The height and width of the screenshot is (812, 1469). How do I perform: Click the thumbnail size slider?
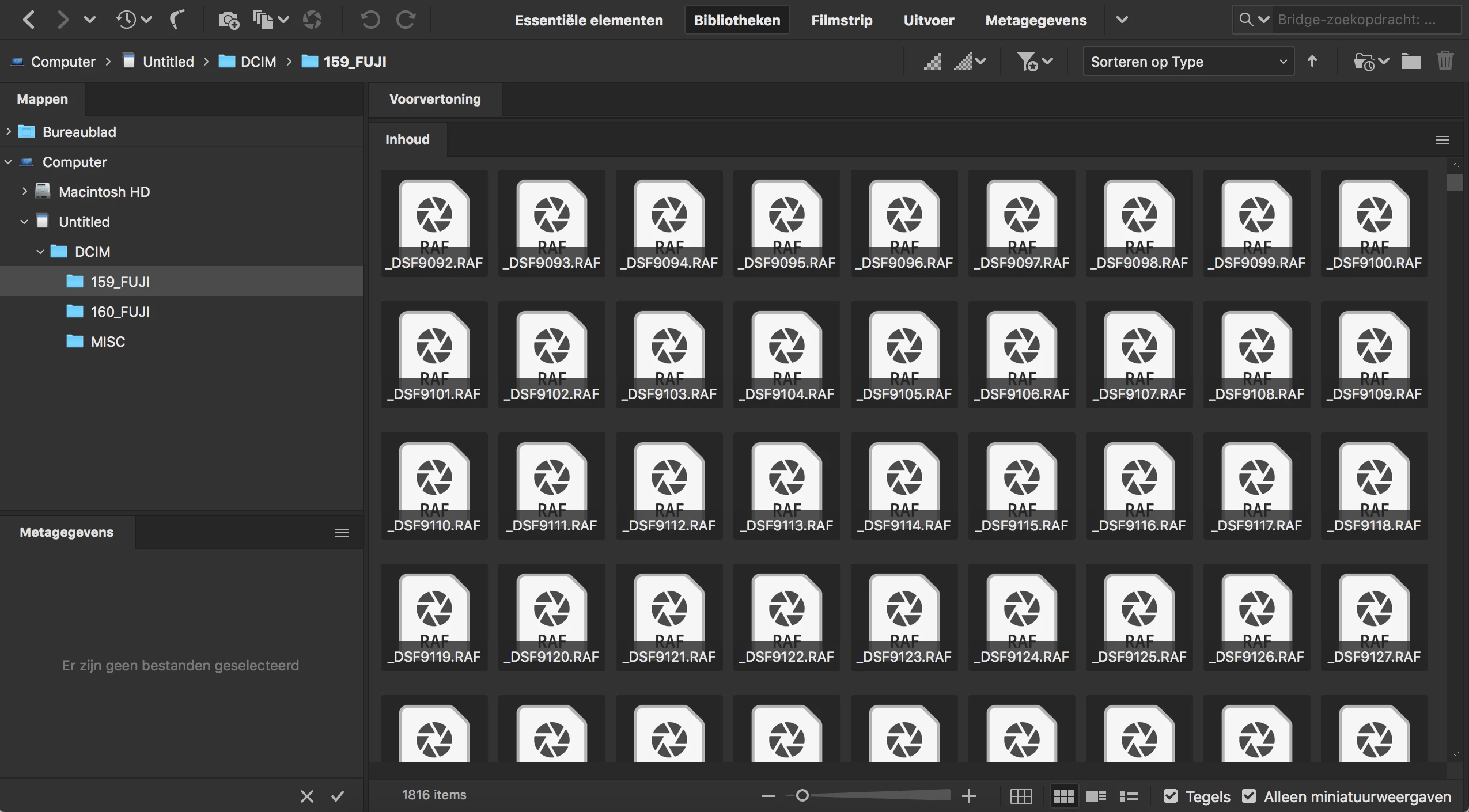802,796
